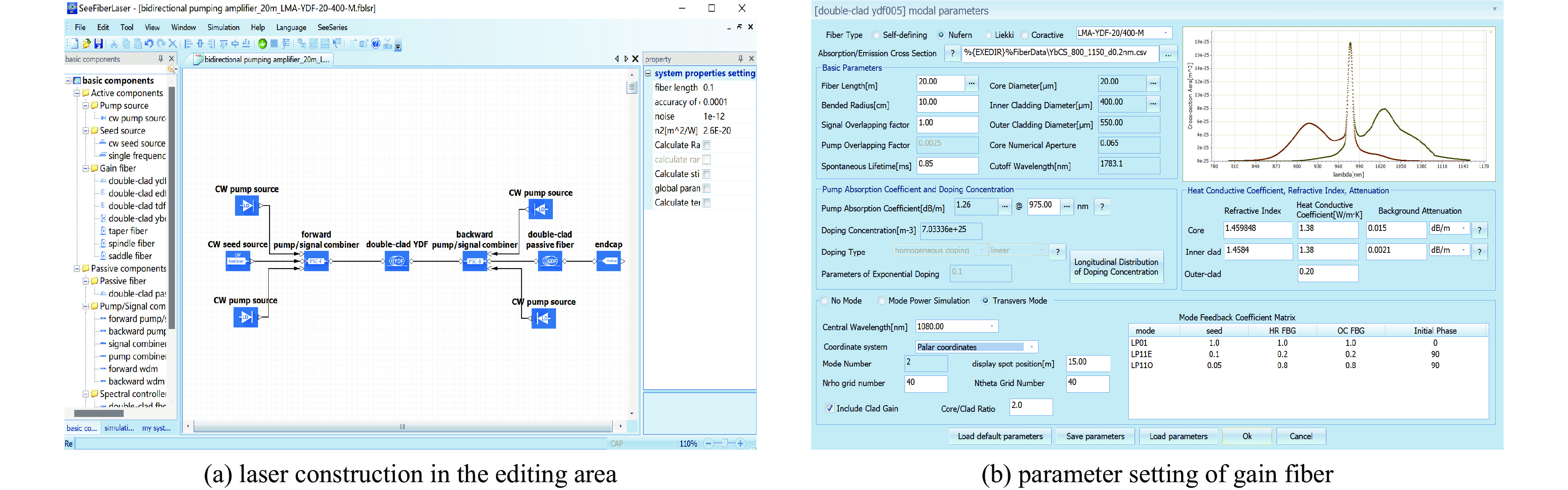Select the Liekki fiber type radio
Viewport: 1568px width, 490px height.
click(989, 35)
